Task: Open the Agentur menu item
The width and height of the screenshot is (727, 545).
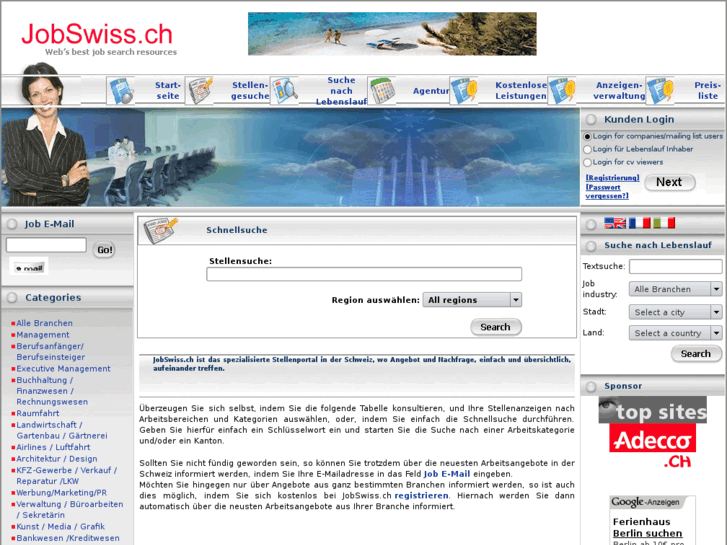Action: click(x=431, y=91)
